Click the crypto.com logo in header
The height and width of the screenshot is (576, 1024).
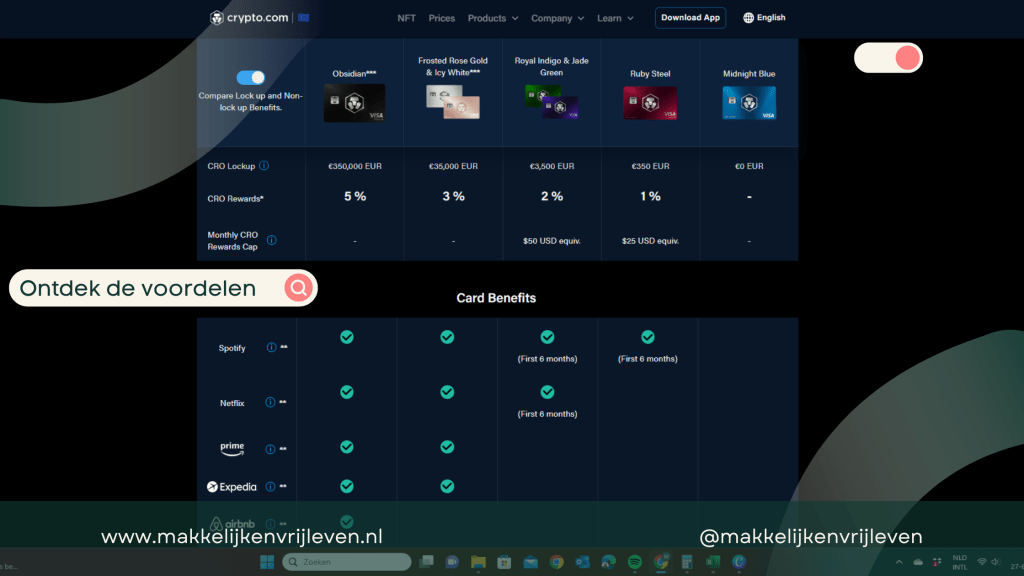click(x=248, y=18)
